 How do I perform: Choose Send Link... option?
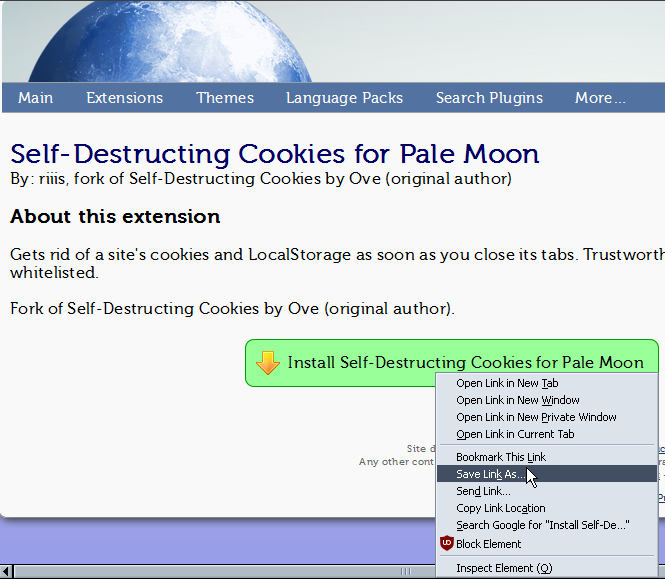click(547, 491)
